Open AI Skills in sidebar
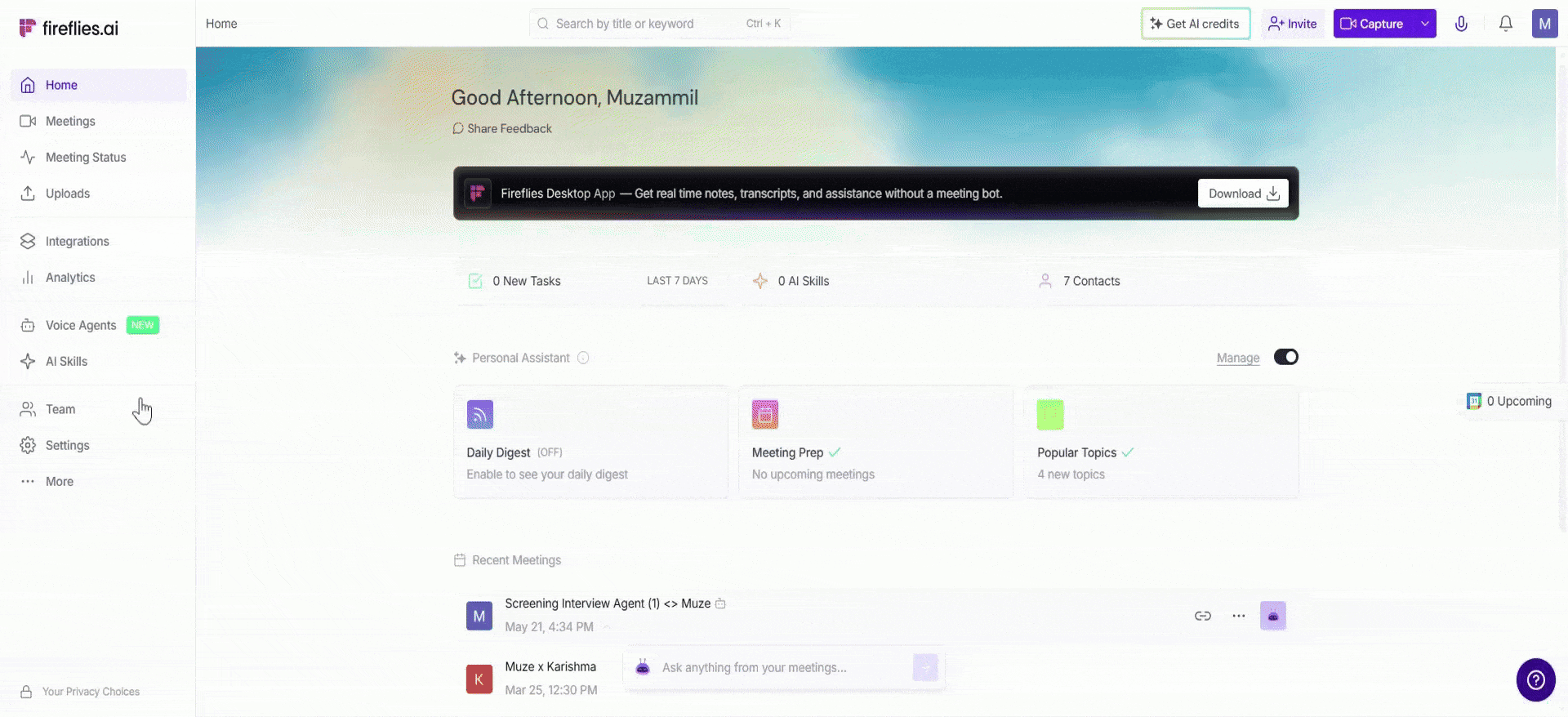 point(98,361)
